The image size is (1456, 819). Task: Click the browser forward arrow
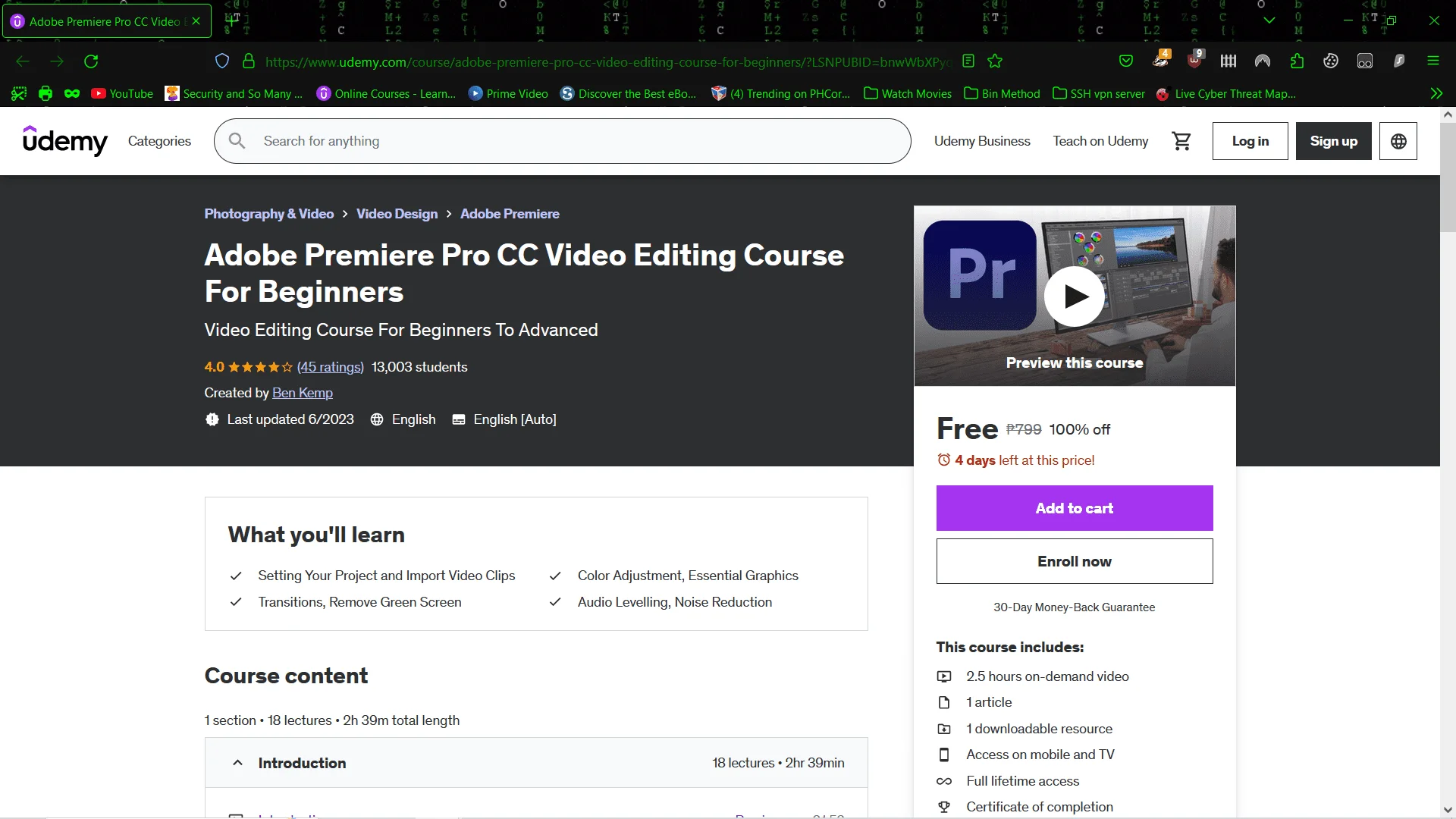tap(57, 61)
